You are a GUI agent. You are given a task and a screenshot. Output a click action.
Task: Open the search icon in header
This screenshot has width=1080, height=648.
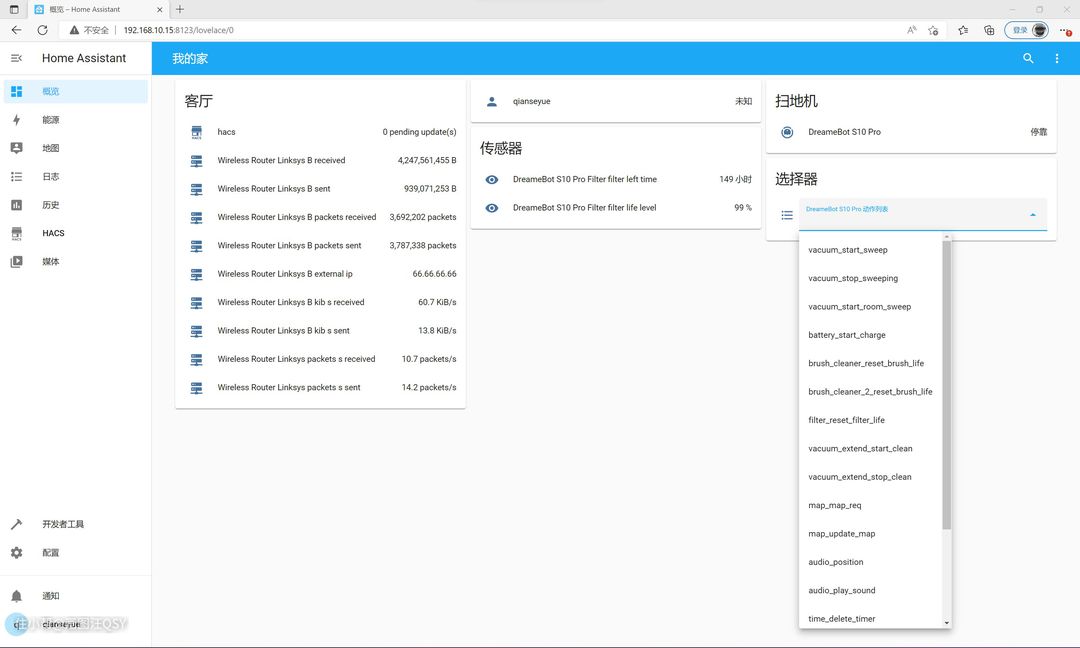click(x=1028, y=59)
